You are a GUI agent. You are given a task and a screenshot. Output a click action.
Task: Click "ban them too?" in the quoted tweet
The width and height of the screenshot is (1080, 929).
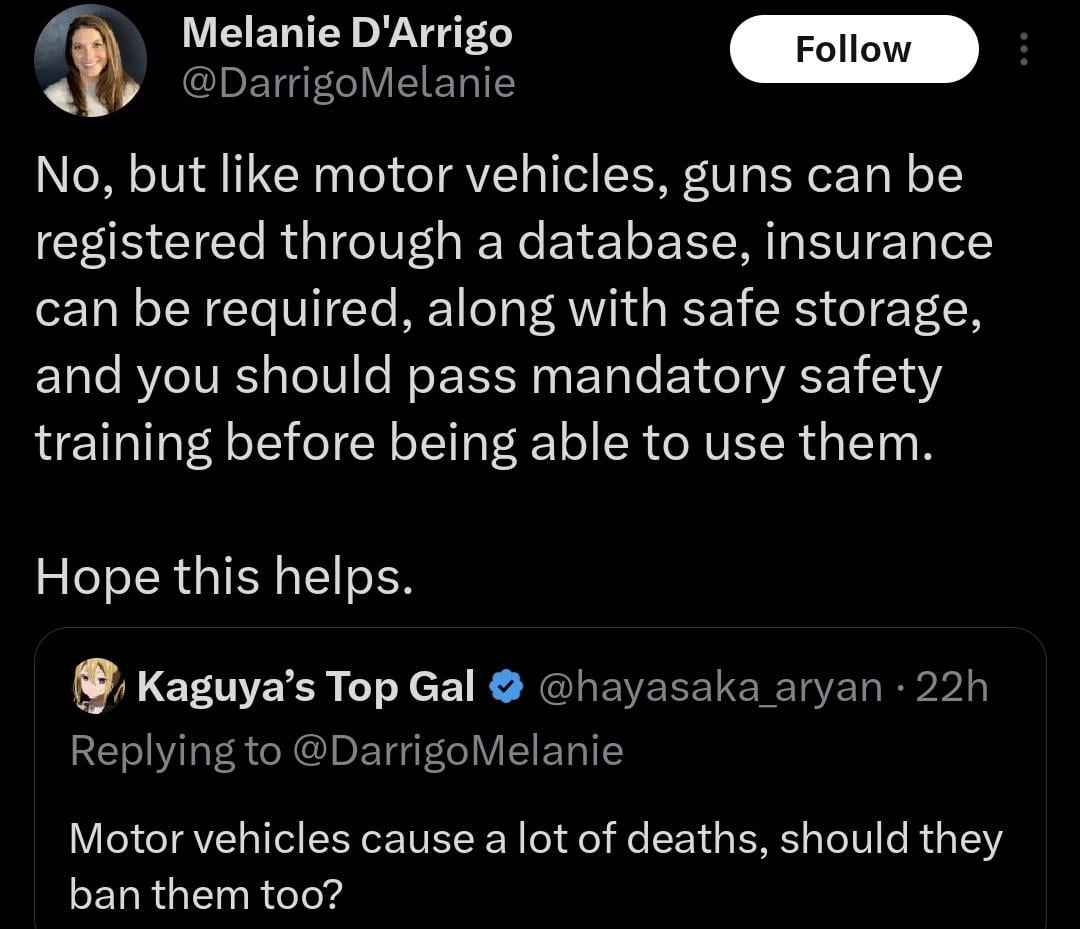[x=205, y=893]
